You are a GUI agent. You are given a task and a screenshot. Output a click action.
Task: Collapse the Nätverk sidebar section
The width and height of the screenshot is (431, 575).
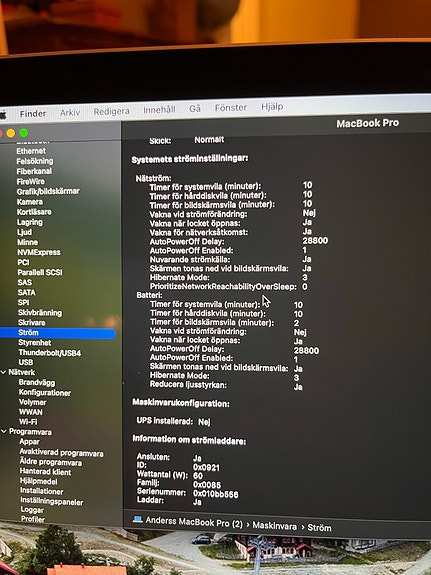3,372
